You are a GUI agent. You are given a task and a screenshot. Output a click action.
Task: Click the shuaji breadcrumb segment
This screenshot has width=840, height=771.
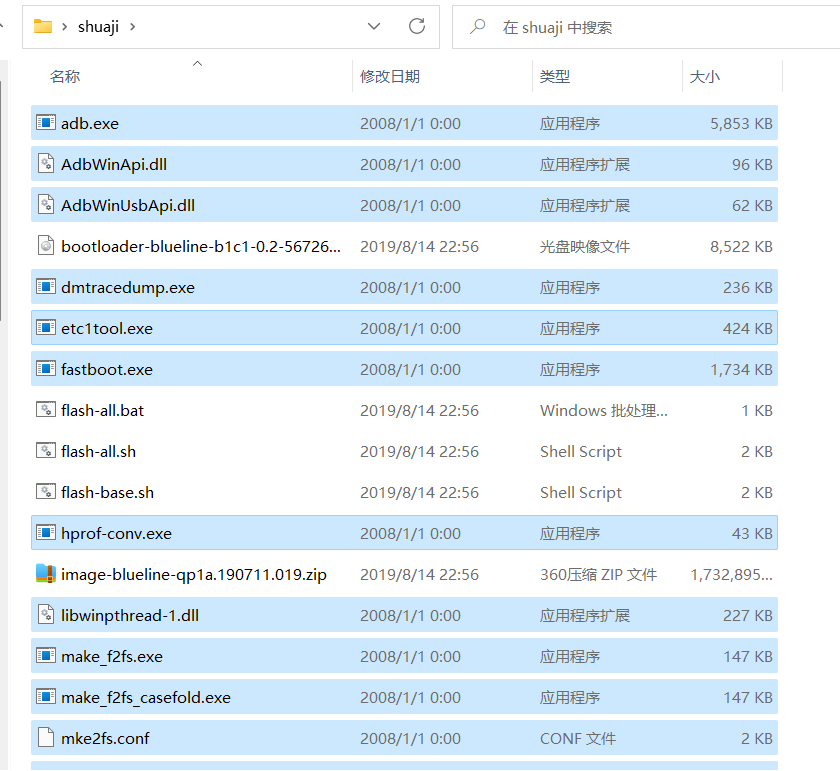(98, 27)
